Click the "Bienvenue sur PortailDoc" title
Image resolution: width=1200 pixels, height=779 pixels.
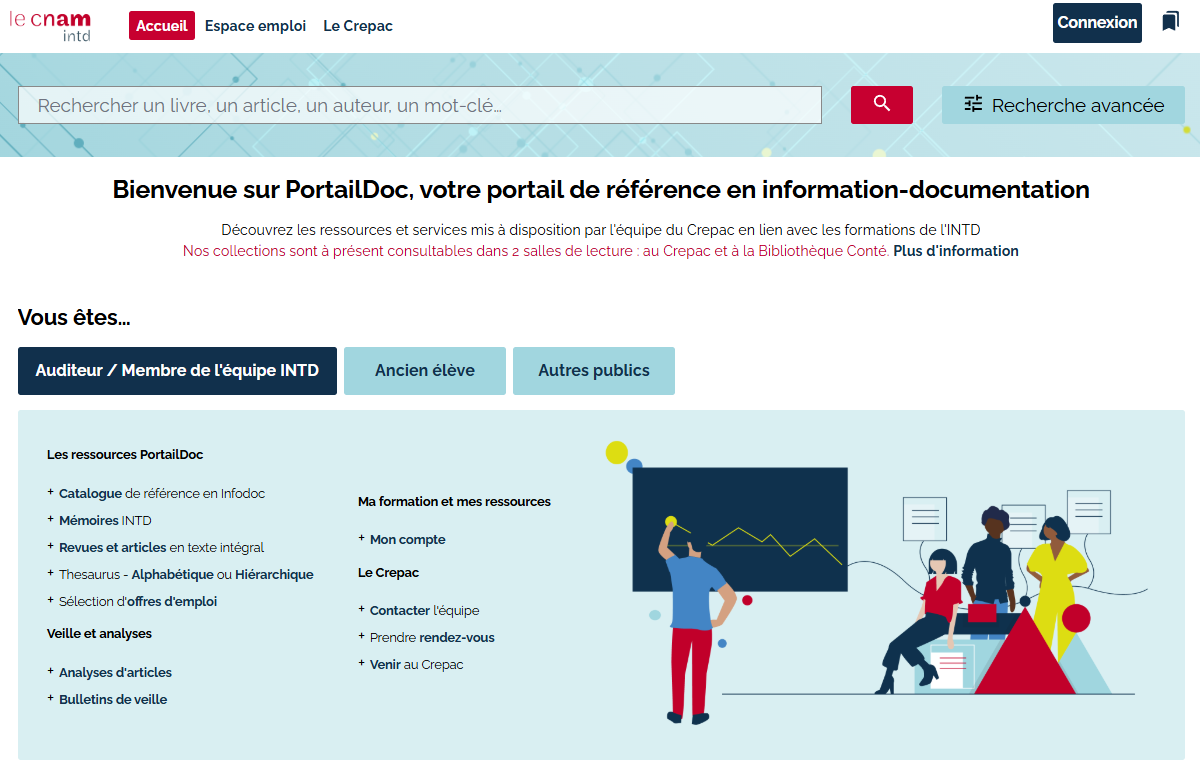point(601,189)
